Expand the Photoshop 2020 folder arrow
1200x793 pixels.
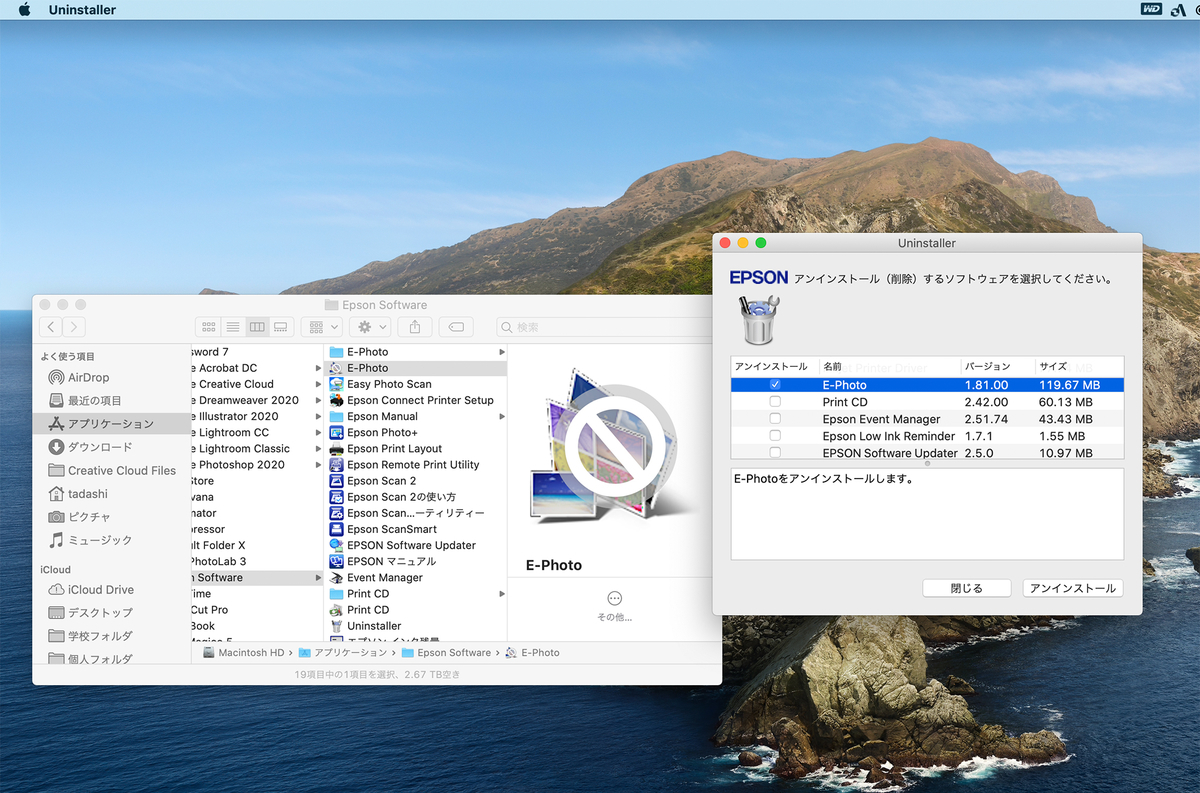318,465
